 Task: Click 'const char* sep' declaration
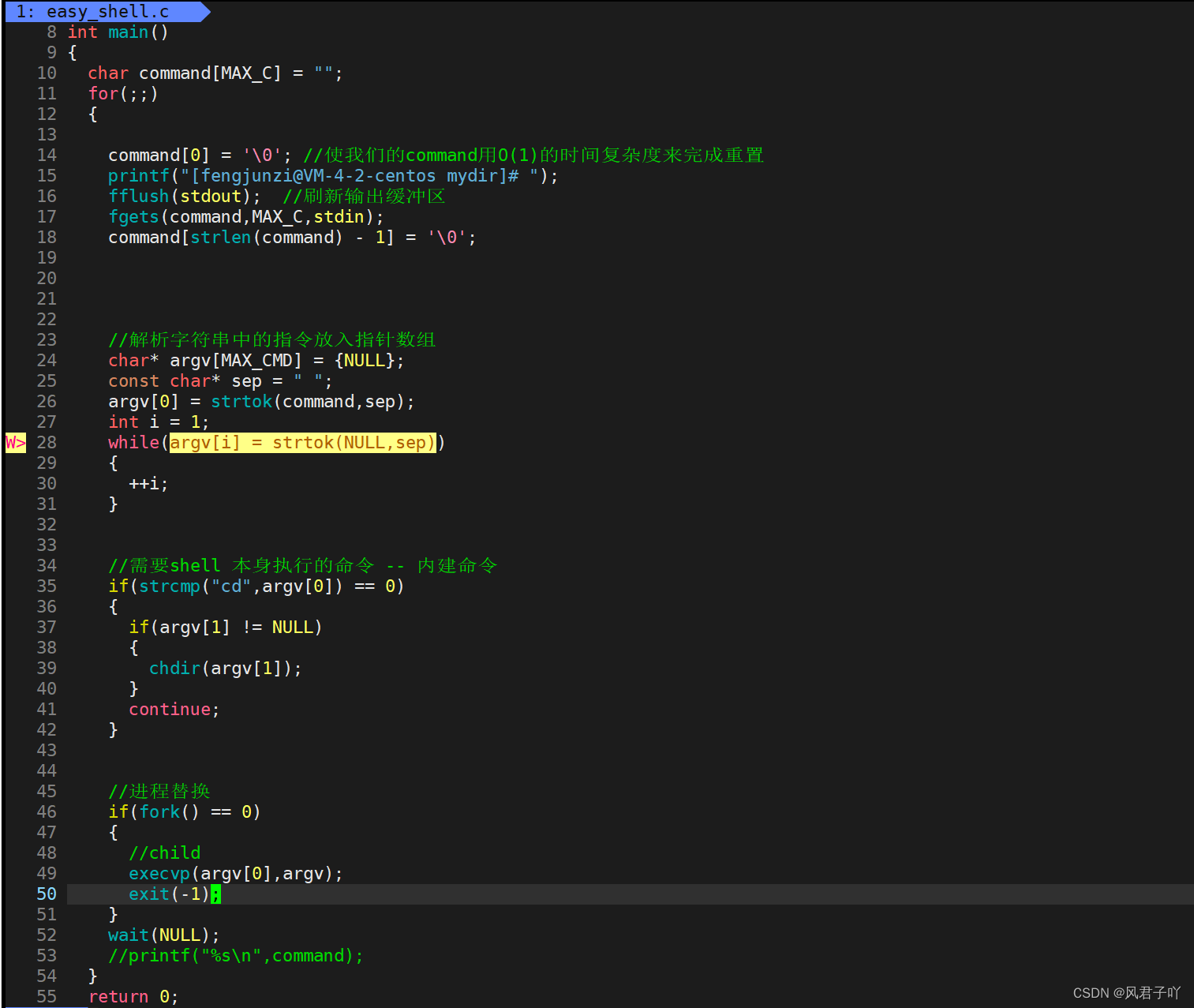pos(220,380)
